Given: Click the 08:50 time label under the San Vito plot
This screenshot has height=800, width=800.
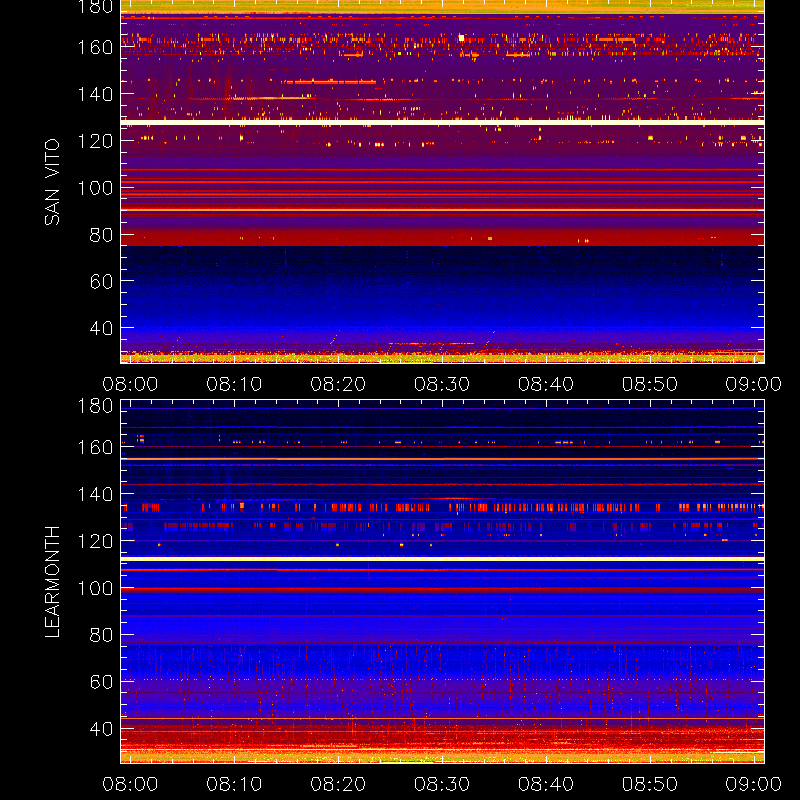Looking at the screenshot, I should [650, 384].
